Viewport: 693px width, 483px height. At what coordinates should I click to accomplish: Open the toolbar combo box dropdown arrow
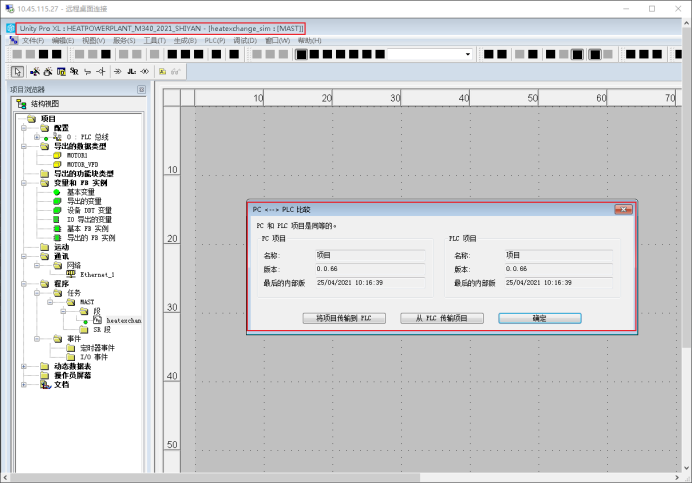point(467,54)
